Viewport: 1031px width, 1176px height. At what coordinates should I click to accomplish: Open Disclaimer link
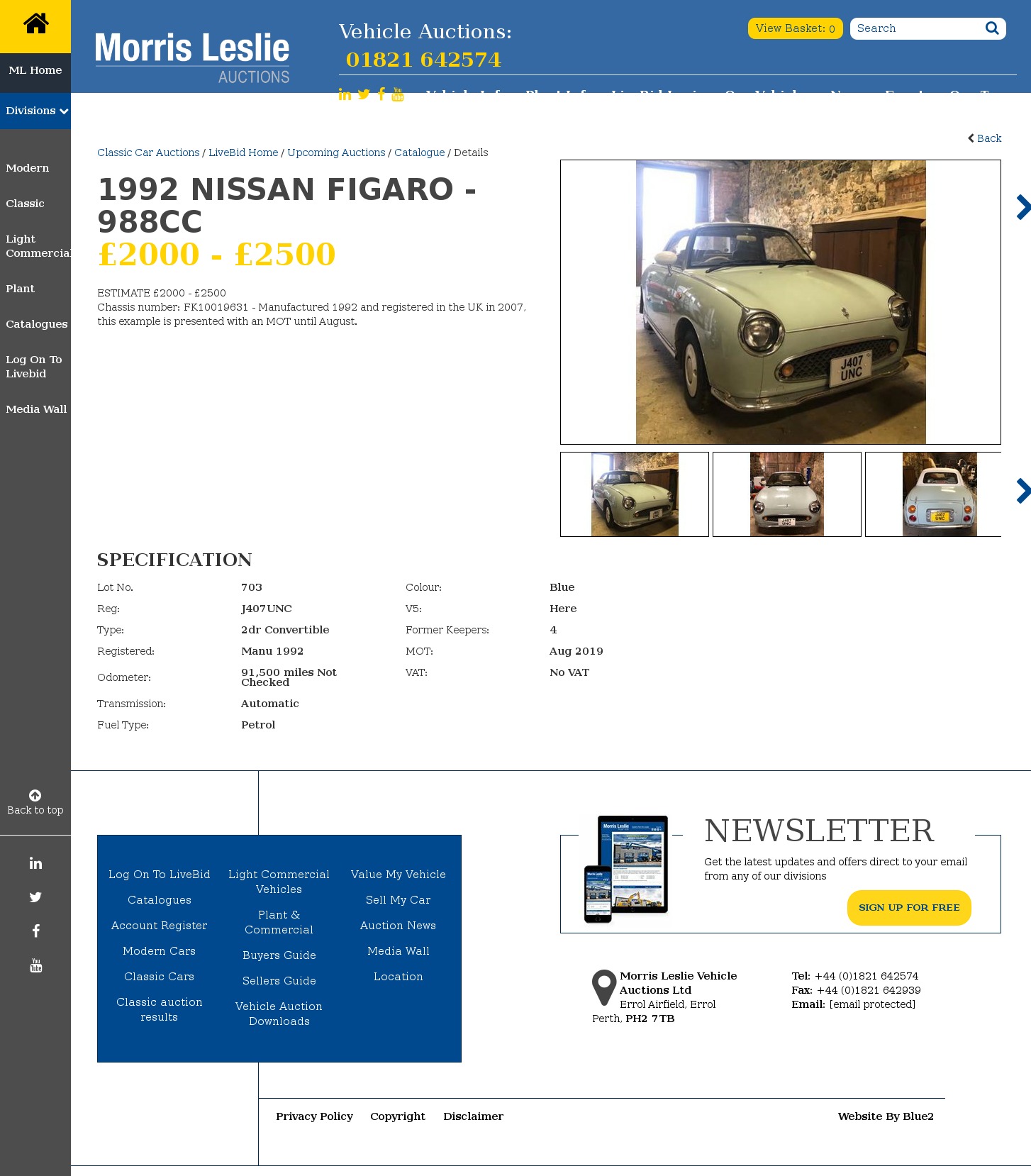474,1116
